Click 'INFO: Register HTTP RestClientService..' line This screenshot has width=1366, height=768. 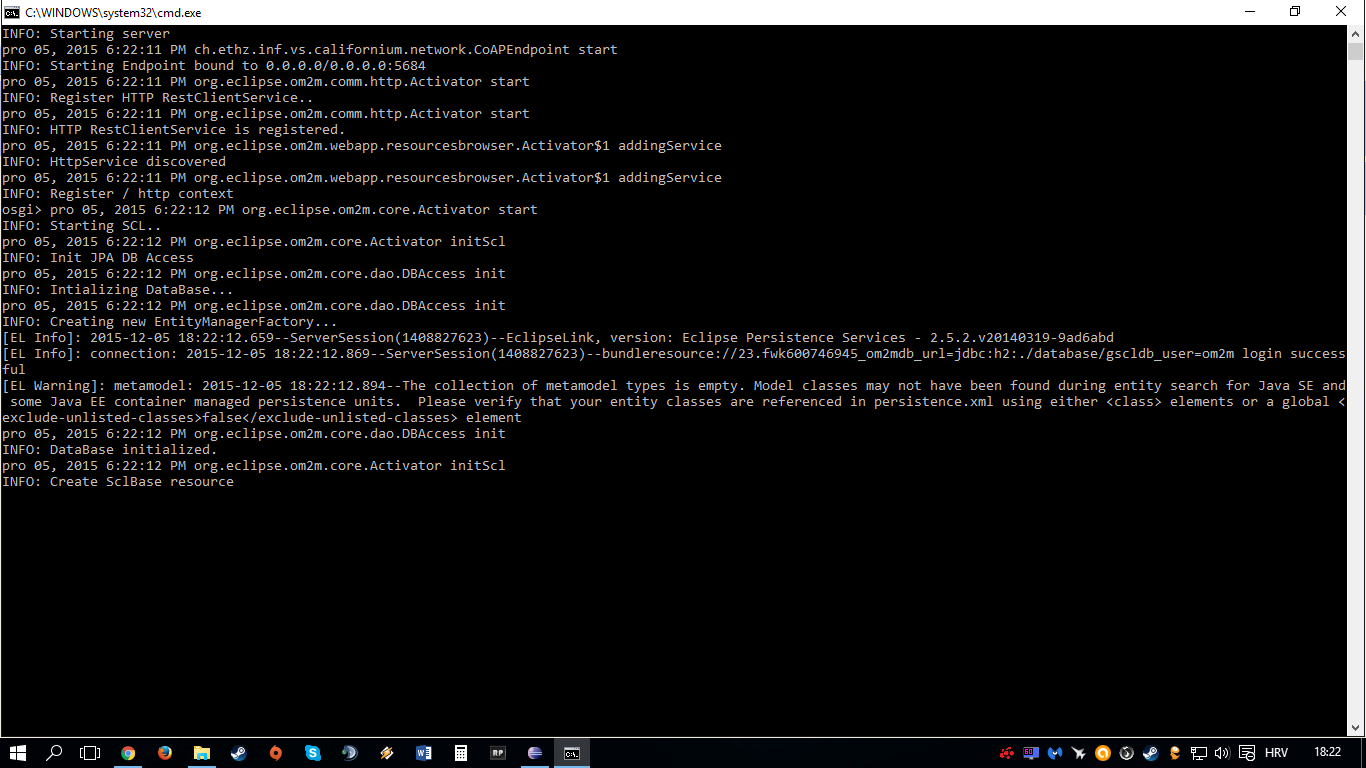pos(158,97)
